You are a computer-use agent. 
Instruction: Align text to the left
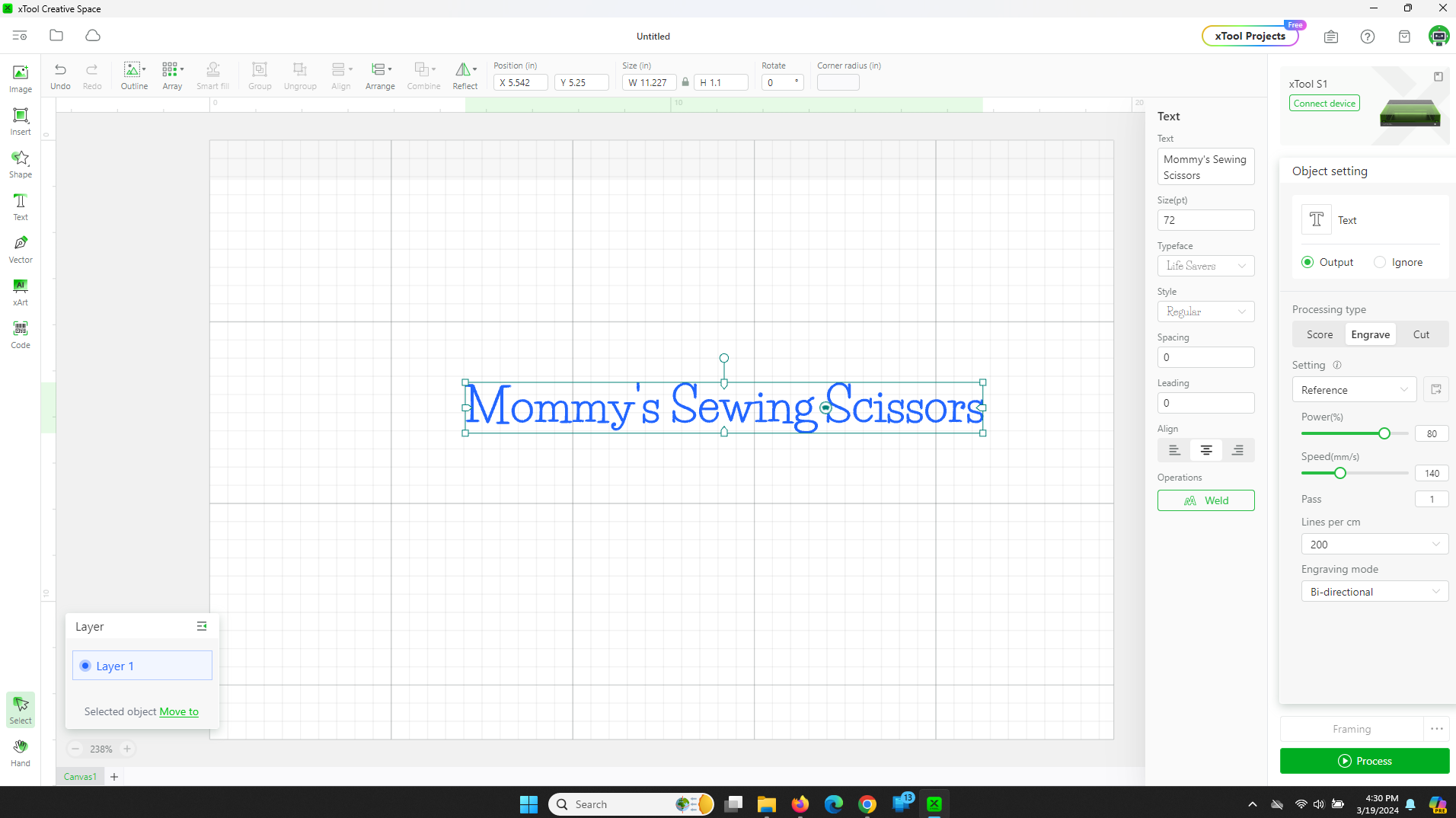tap(1174, 450)
